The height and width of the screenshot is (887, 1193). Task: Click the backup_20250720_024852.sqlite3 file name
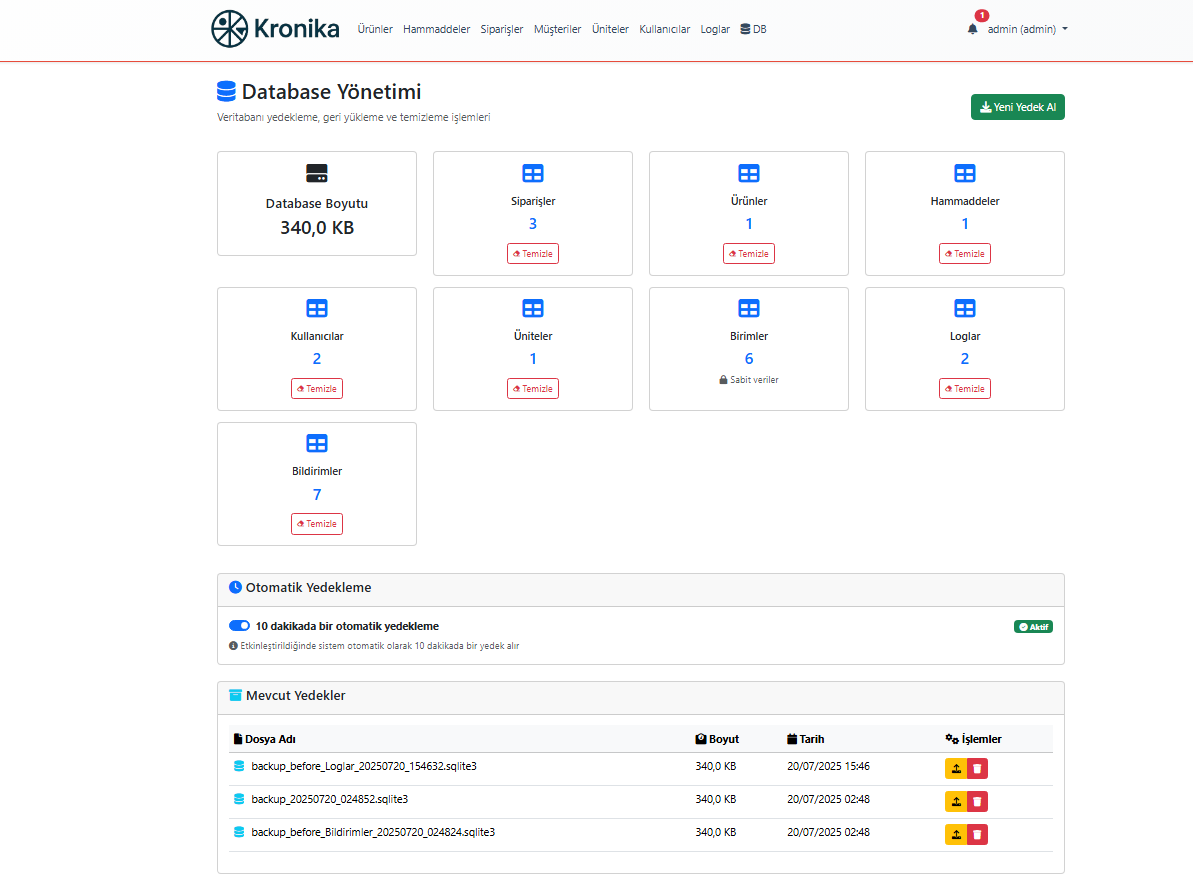[x=329, y=799]
